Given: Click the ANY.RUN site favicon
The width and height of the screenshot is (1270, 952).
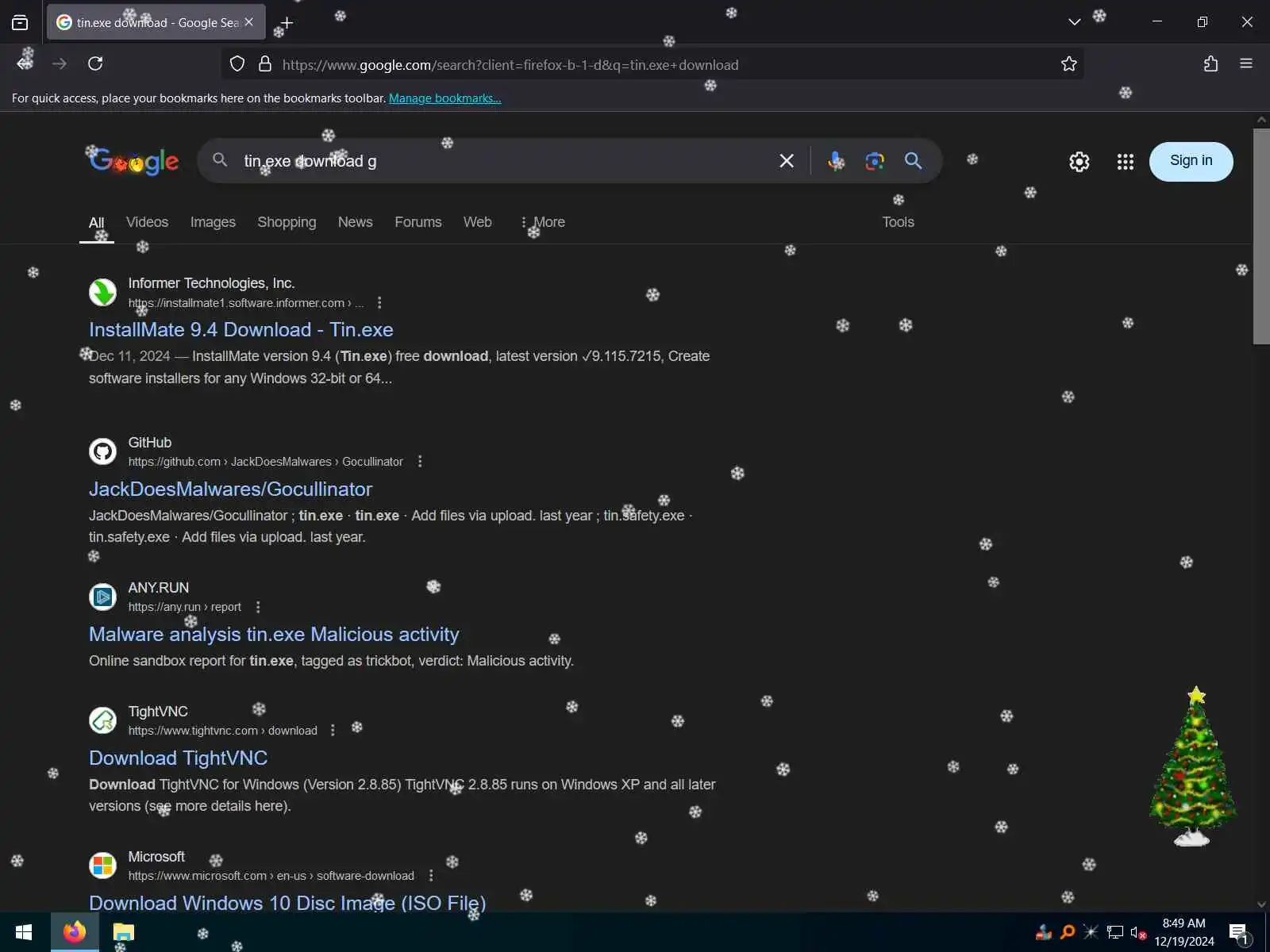Looking at the screenshot, I should pos(102,597).
